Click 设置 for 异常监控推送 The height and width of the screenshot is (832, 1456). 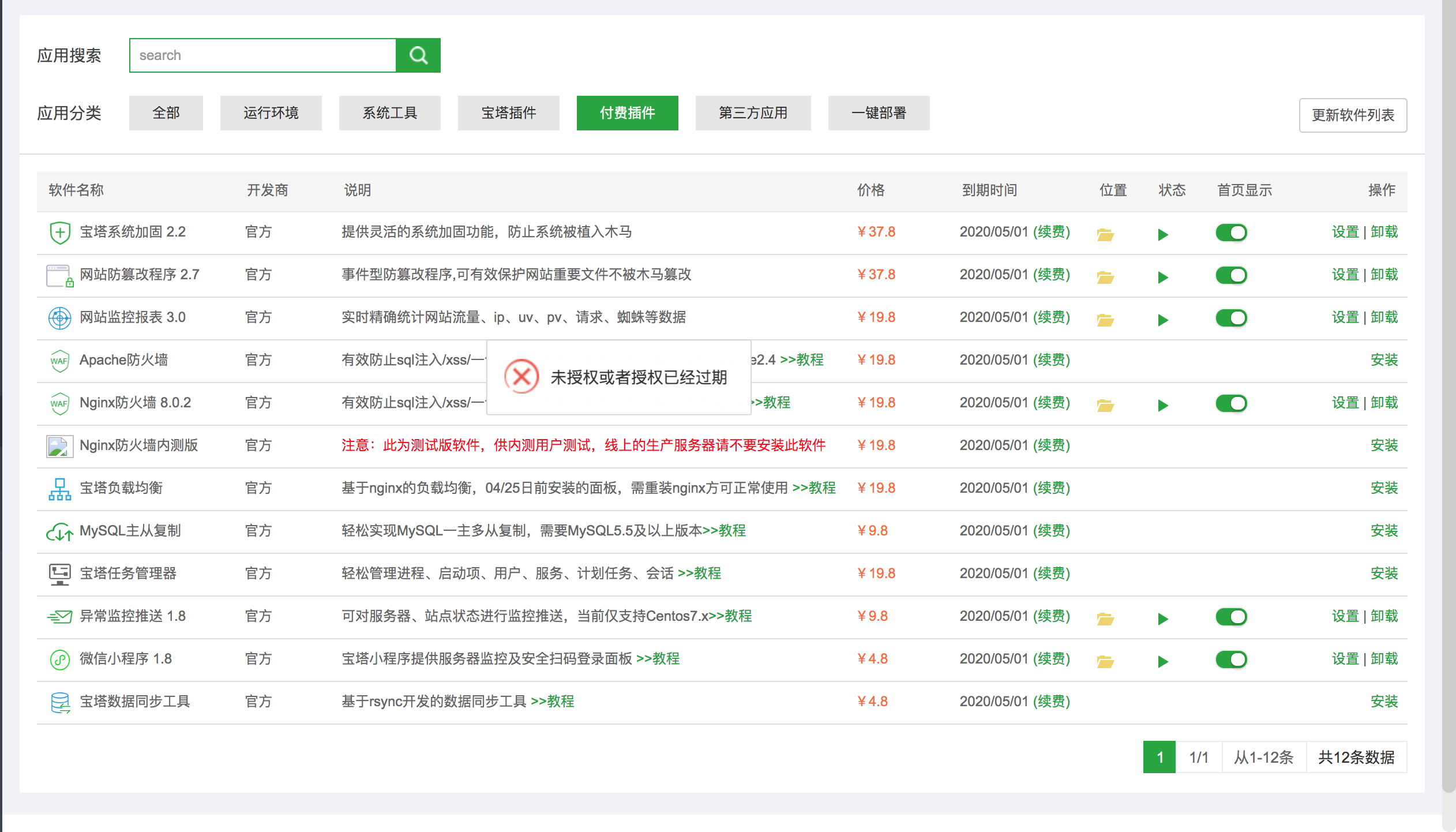click(x=1345, y=616)
